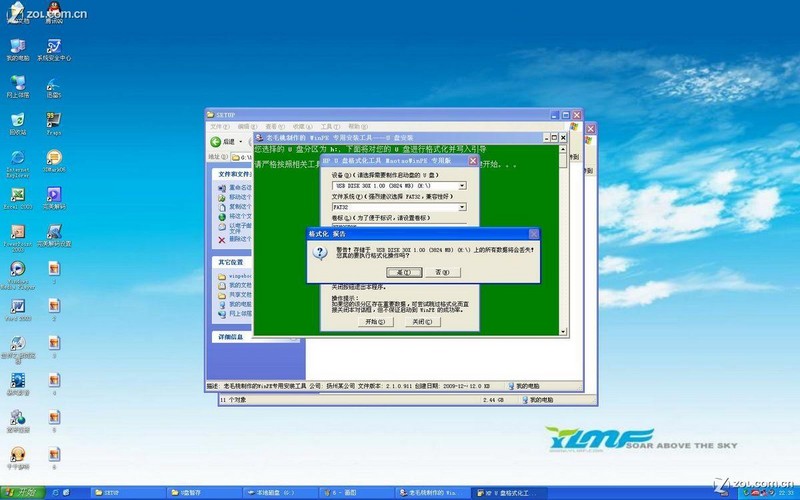The width and height of the screenshot is (800, 500).
Task: Open the 帮助(H) menu in SETUP window
Action: (x=358, y=127)
